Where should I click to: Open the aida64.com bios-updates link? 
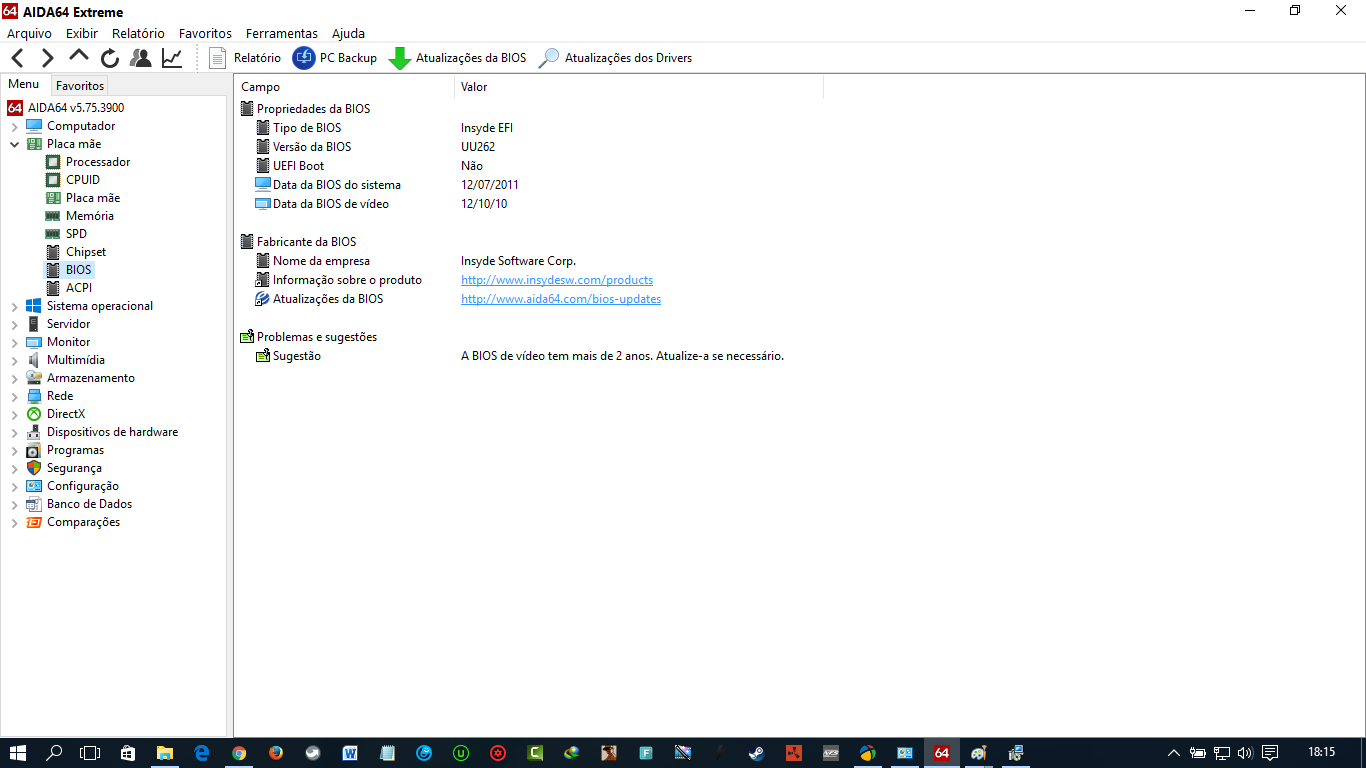point(561,299)
